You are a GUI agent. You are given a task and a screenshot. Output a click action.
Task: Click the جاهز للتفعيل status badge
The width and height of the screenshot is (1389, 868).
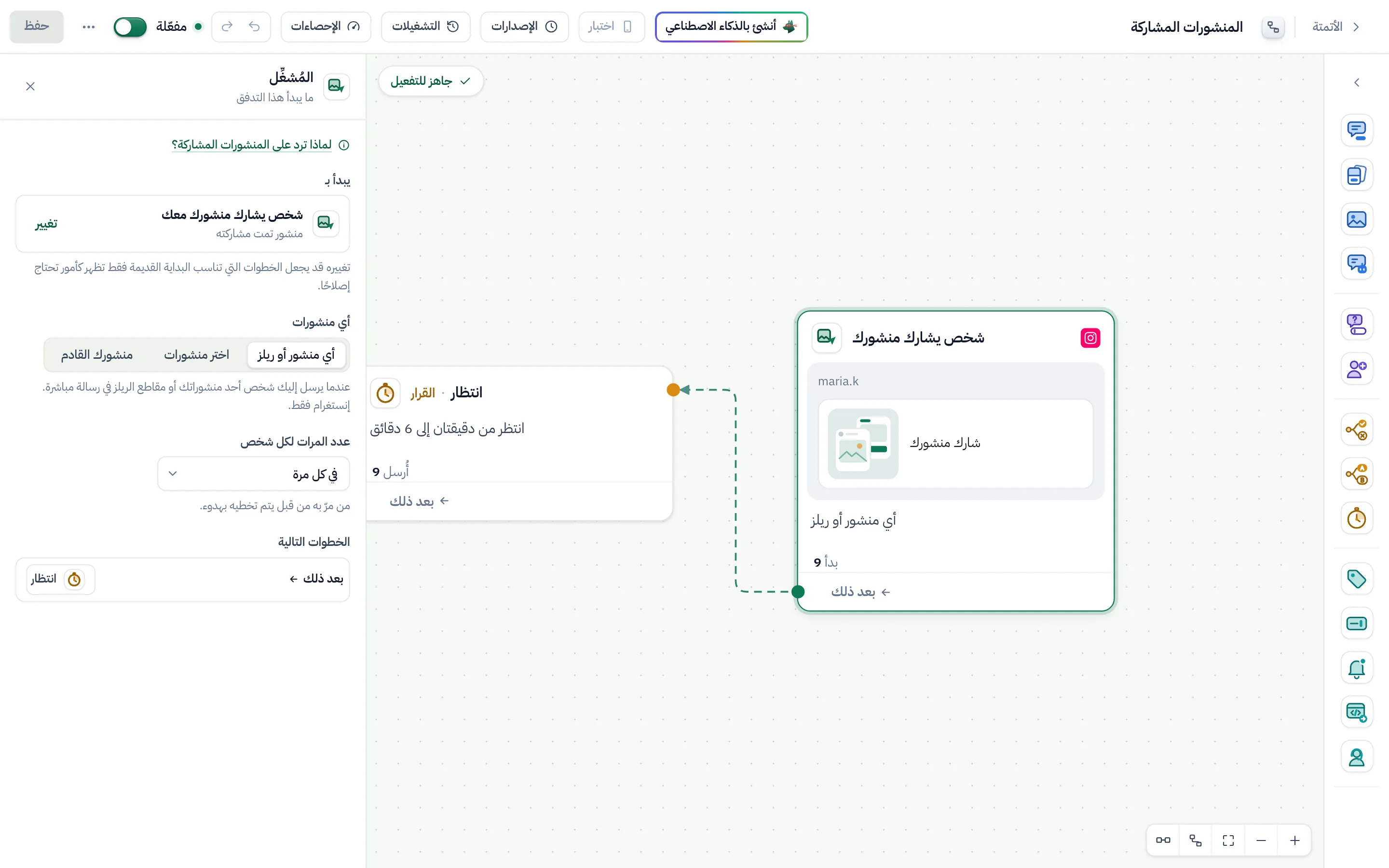pyautogui.click(x=431, y=81)
